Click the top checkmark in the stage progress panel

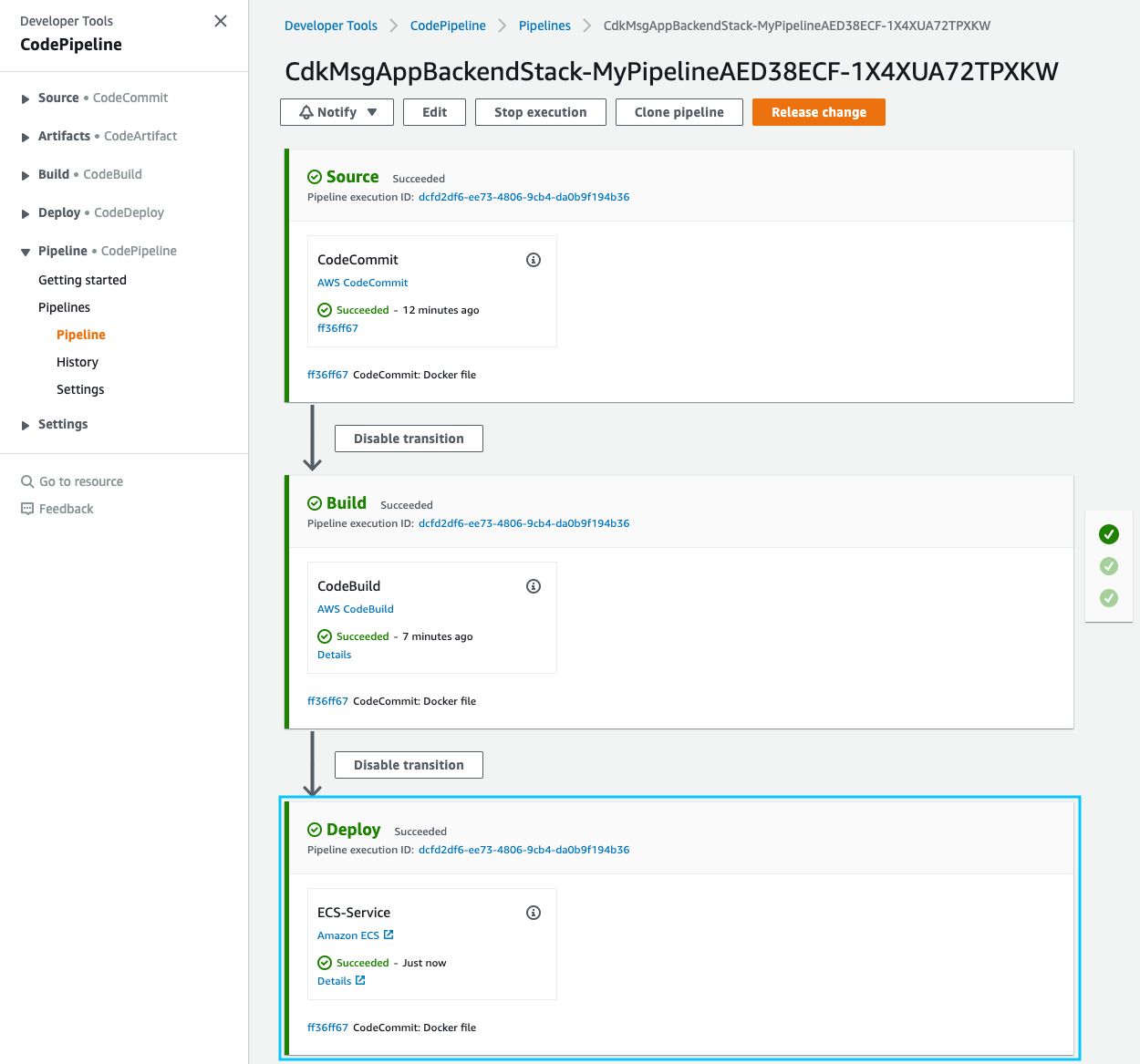point(1108,534)
